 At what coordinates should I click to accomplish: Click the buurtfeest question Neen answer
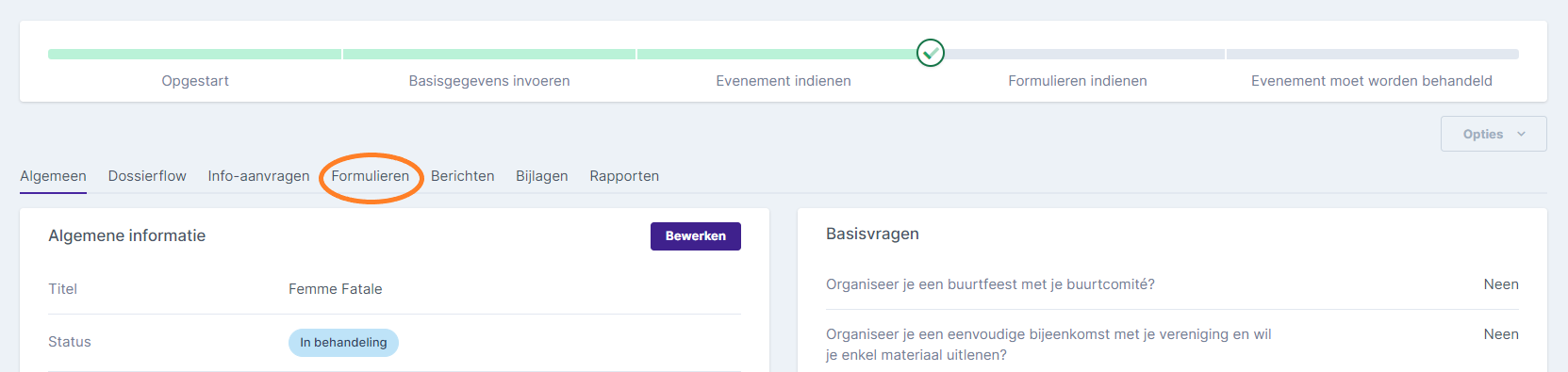pos(1501,284)
